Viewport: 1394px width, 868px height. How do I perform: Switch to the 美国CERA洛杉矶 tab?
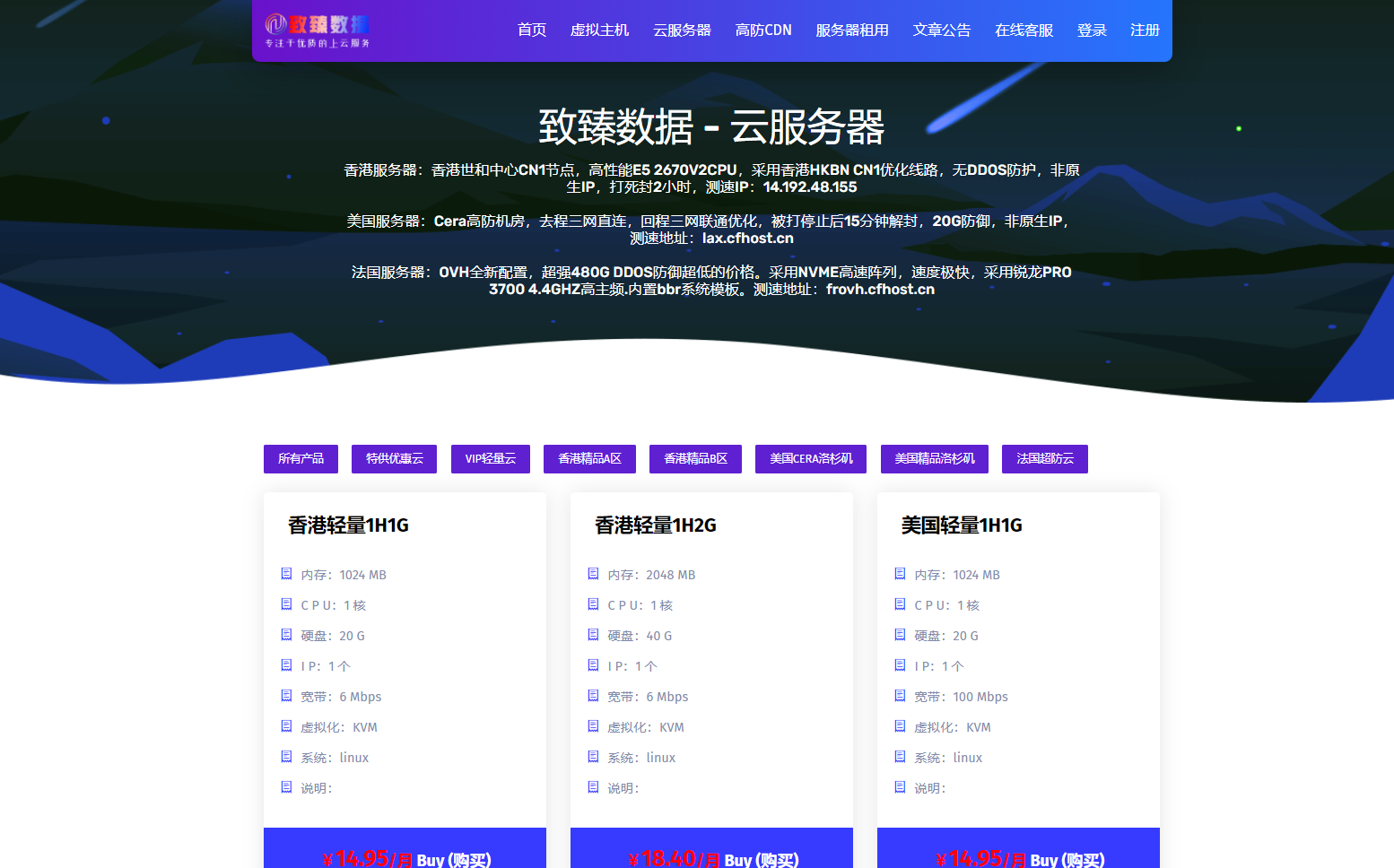(x=811, y=459)
